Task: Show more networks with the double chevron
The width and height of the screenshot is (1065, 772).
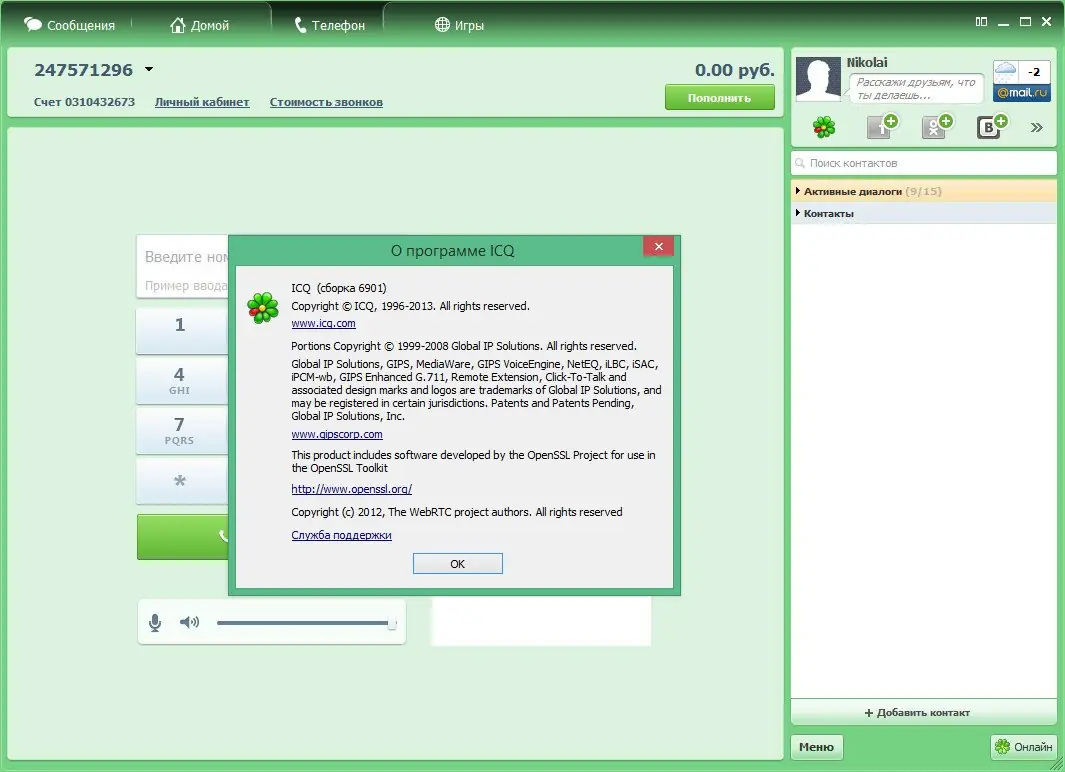Action: [1036, 127]
